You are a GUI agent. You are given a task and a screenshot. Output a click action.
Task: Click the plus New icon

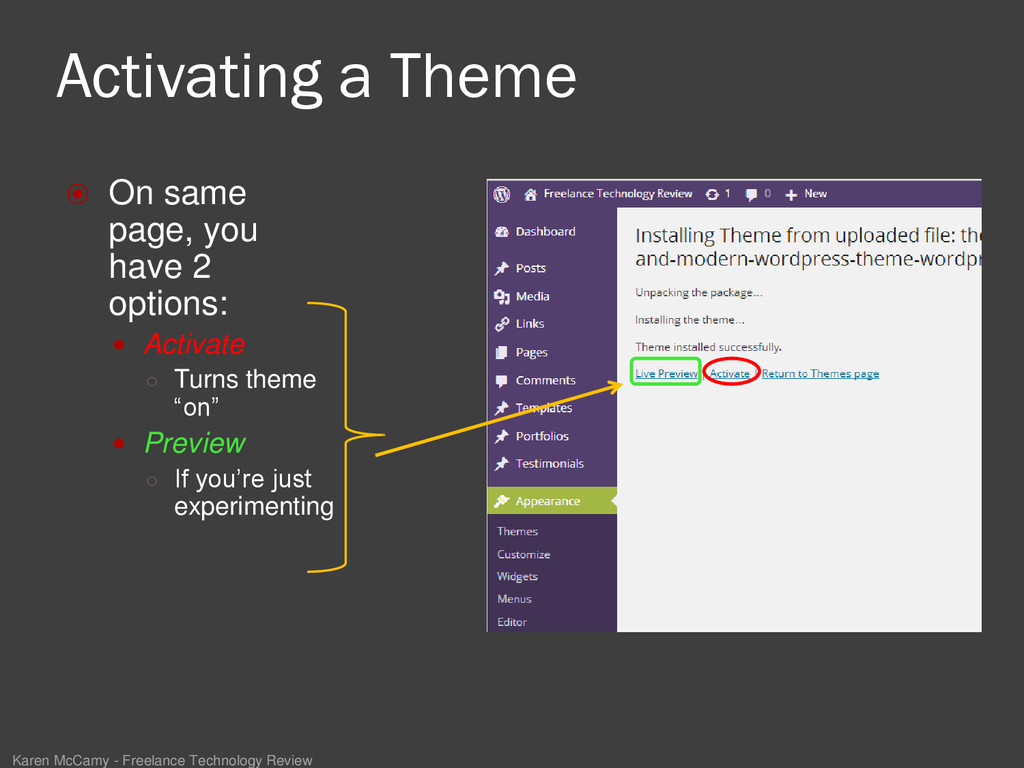(791, 195)
